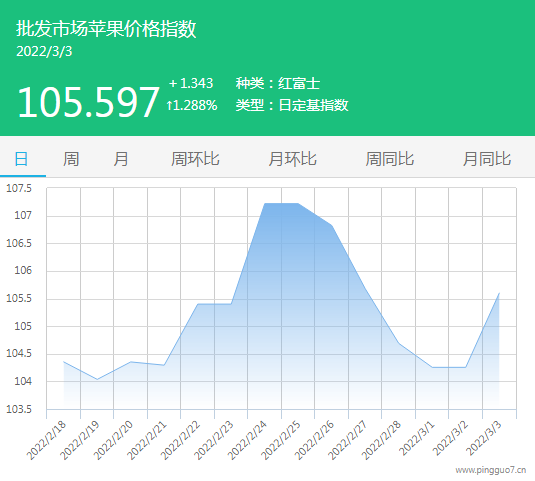The image size is (535, 481).
Task: Click the data point at 2022/2/28
Action: click(x=399, y=343)
